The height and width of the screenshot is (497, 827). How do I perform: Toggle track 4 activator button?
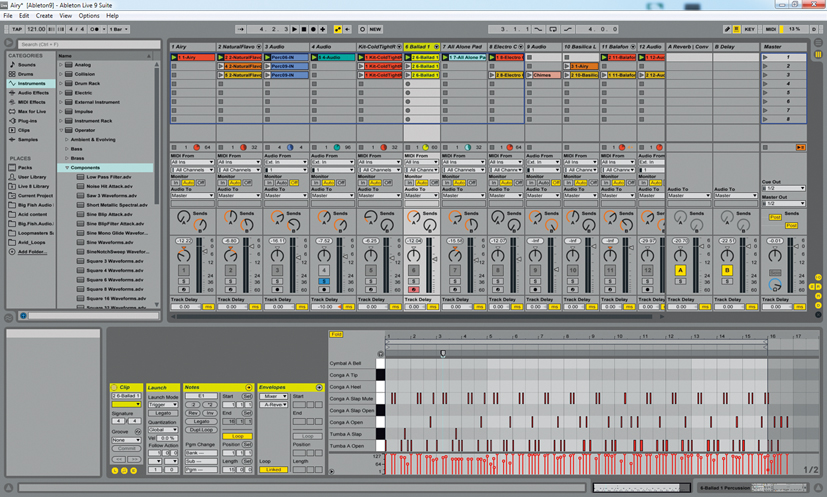tap(324, 271)
